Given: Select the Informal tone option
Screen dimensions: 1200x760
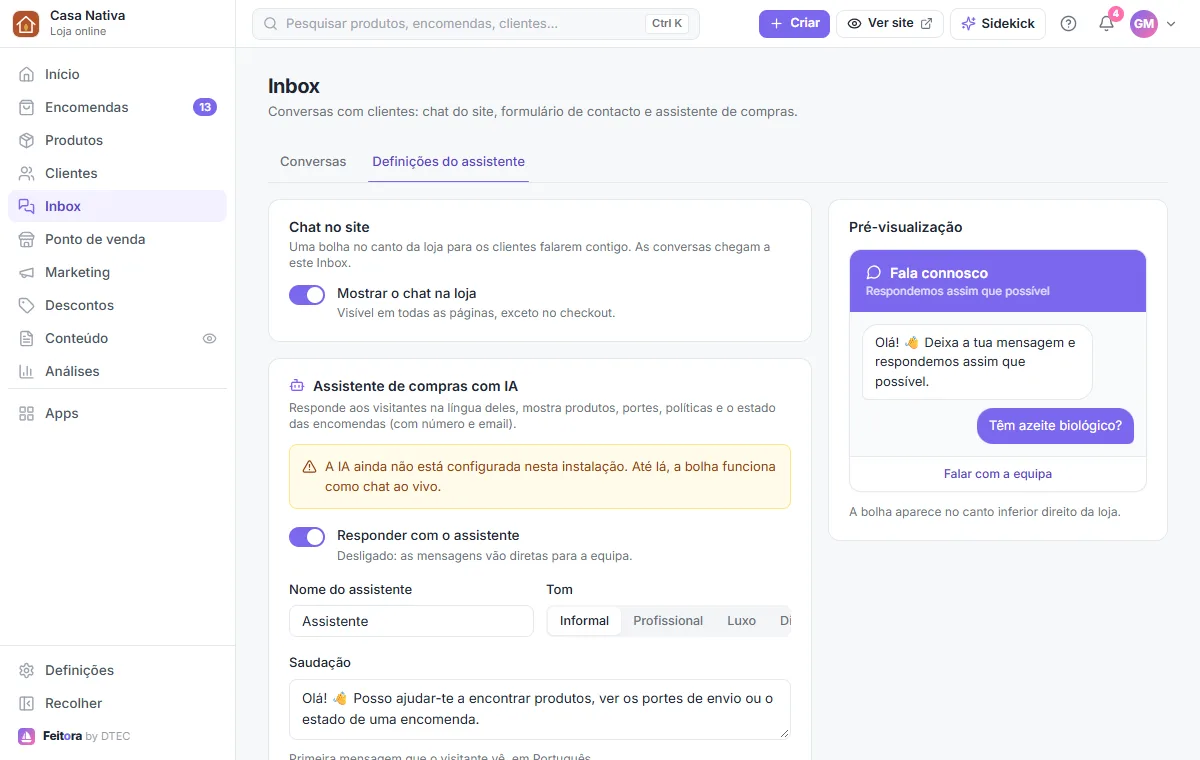Looking at the screenshot, I should coord(584,621).
